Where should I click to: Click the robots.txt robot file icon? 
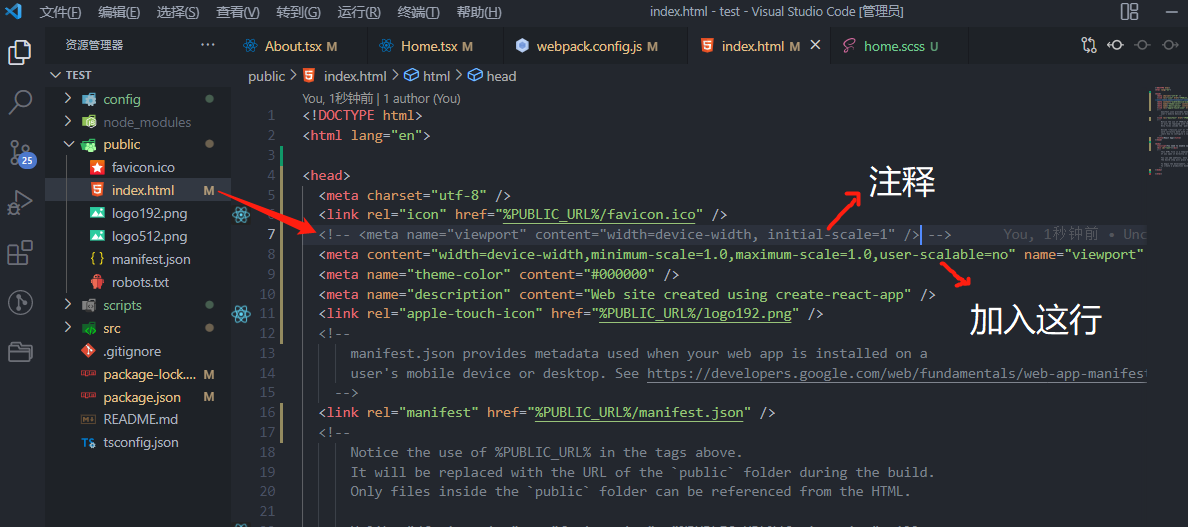(97, 282)
